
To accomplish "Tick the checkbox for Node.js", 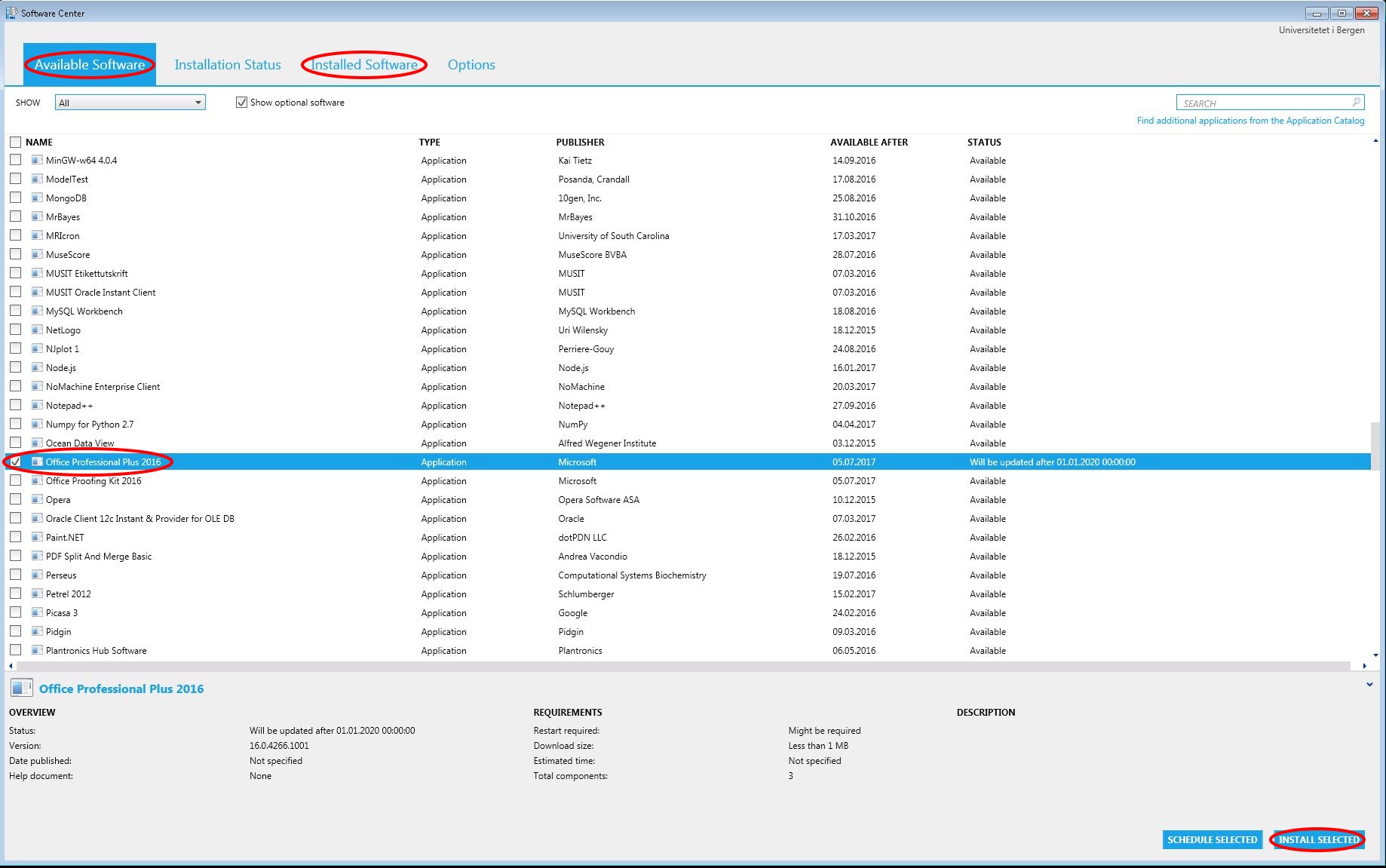I will [15, 367].
